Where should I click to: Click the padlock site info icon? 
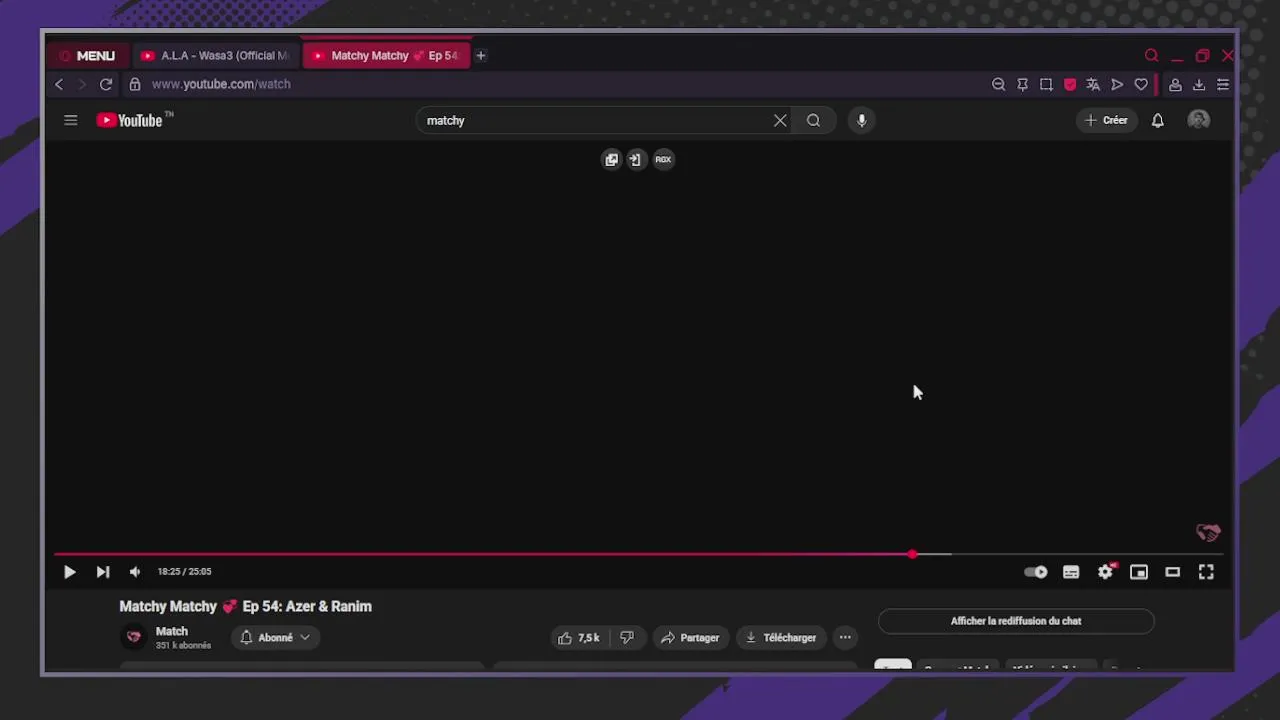tap(135, 85)
